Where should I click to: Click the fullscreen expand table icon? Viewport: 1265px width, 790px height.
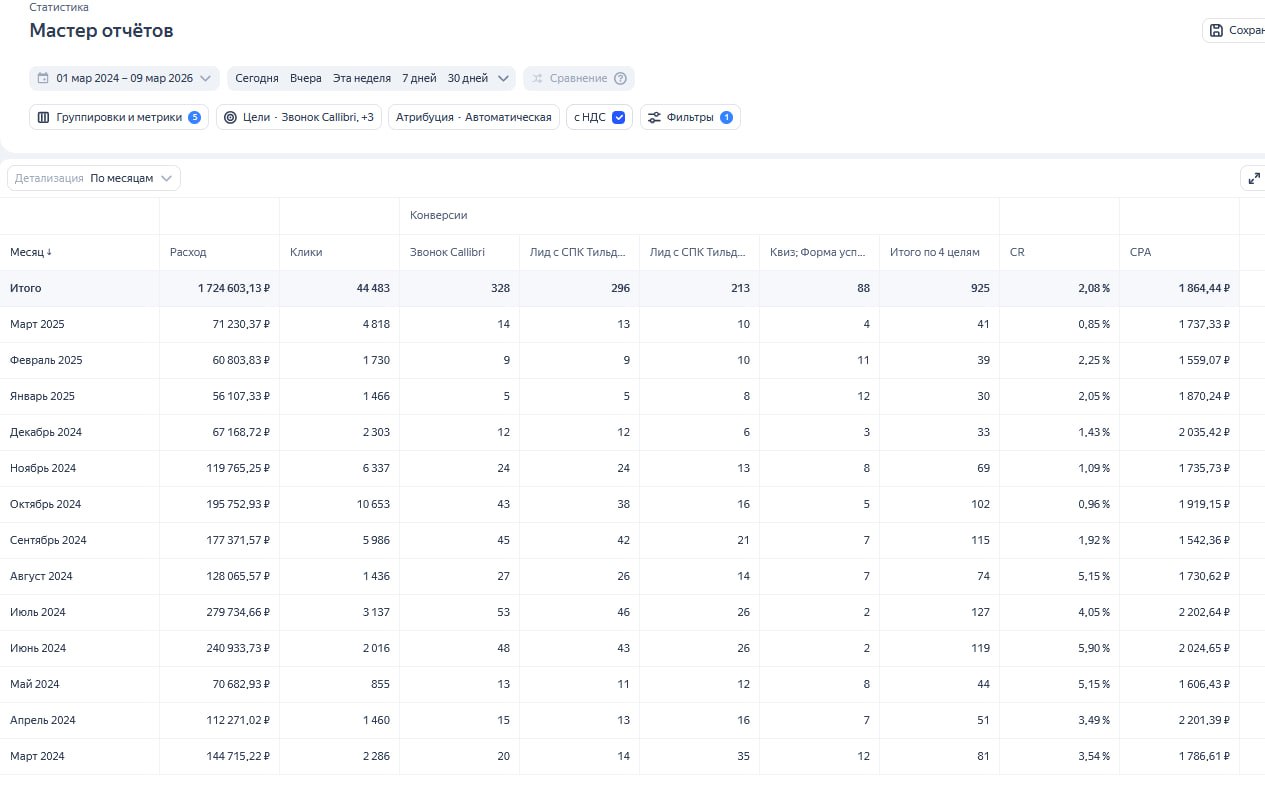tap(1253, 179)
